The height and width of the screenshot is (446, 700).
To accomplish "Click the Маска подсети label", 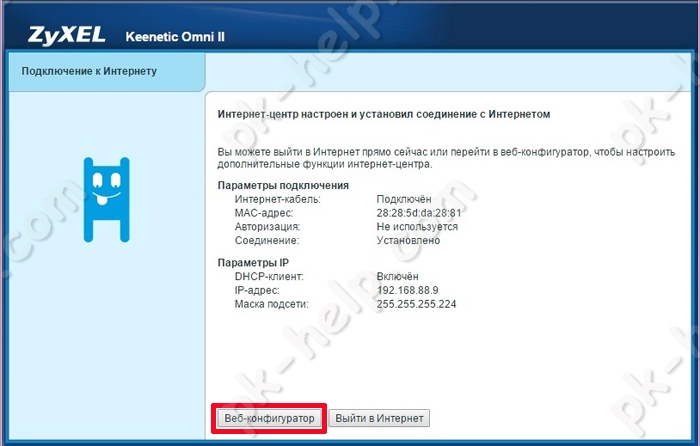I will (271, 304).
